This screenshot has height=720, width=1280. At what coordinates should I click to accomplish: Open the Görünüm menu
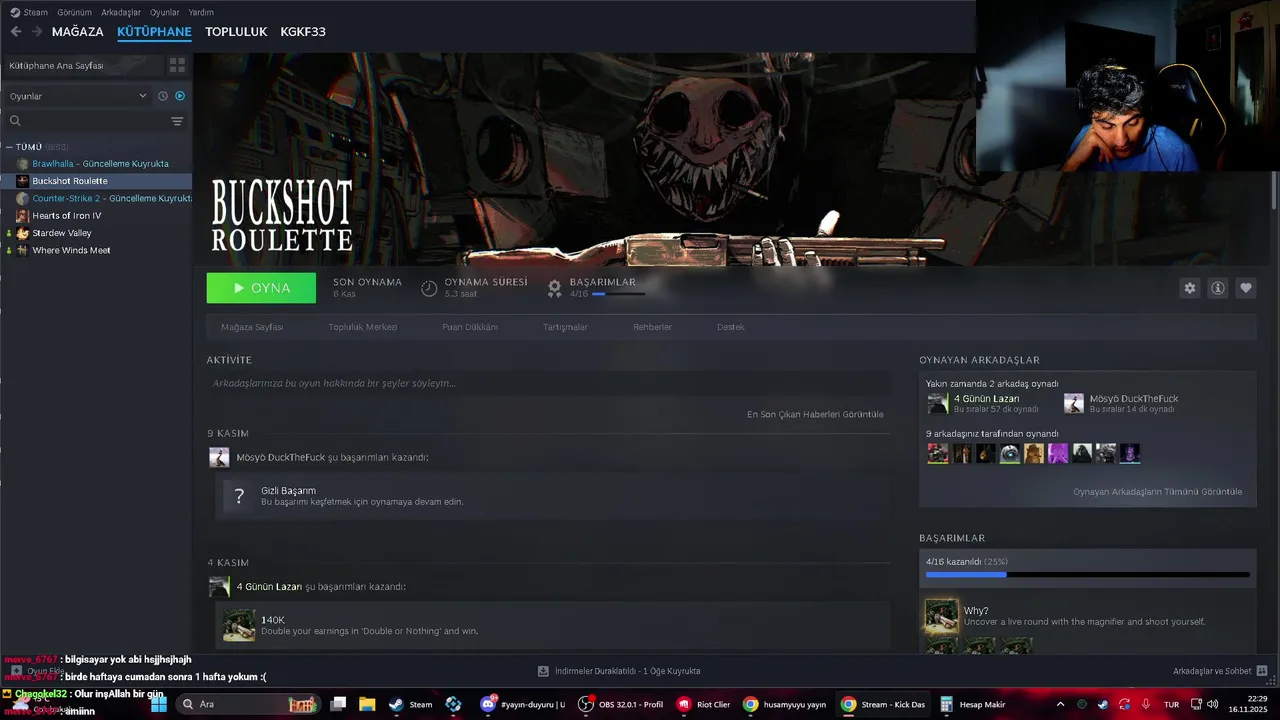tap(74, 12)
